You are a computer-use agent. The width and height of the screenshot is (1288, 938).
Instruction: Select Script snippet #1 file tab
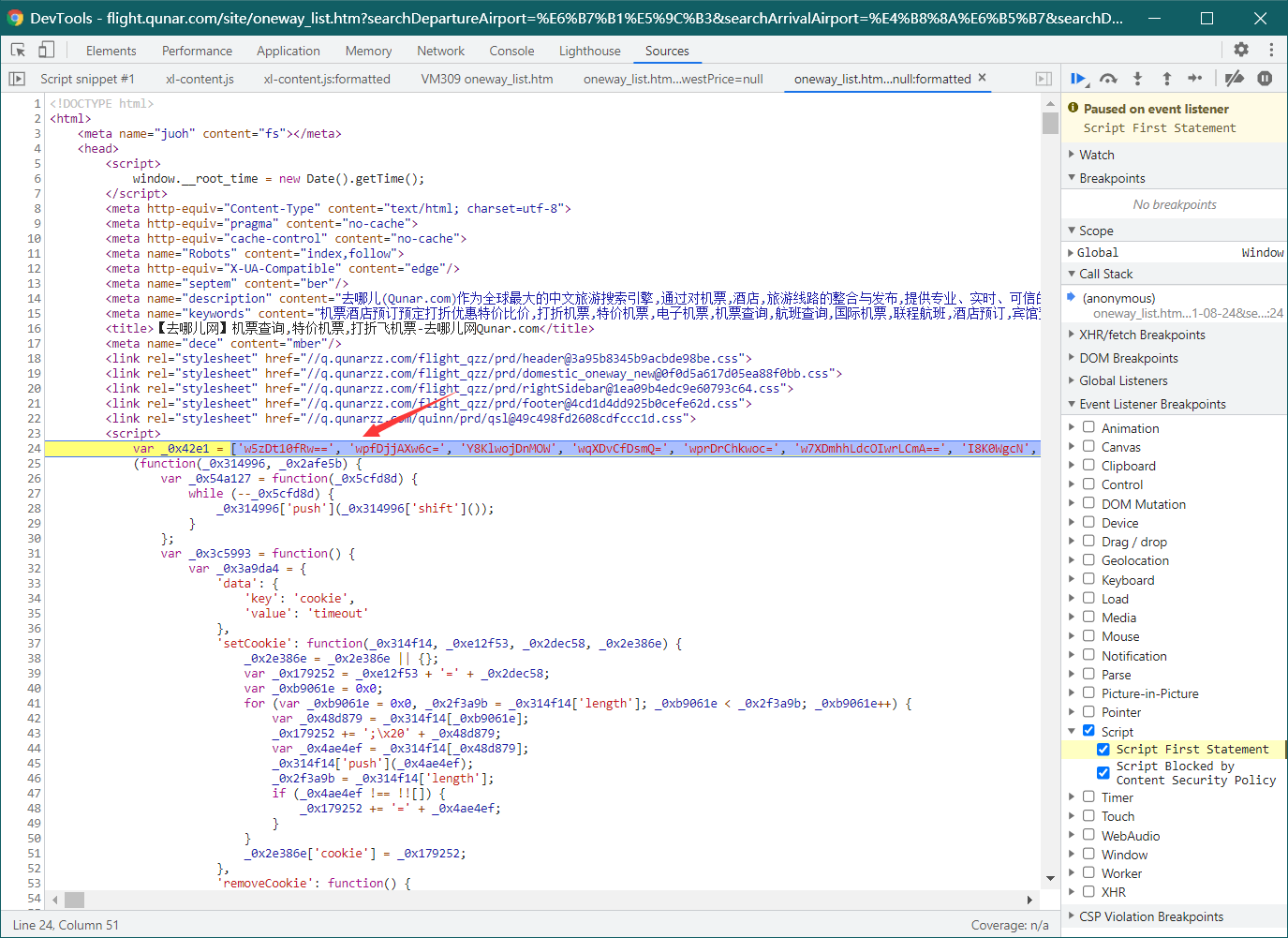click(x=87, y=79)
